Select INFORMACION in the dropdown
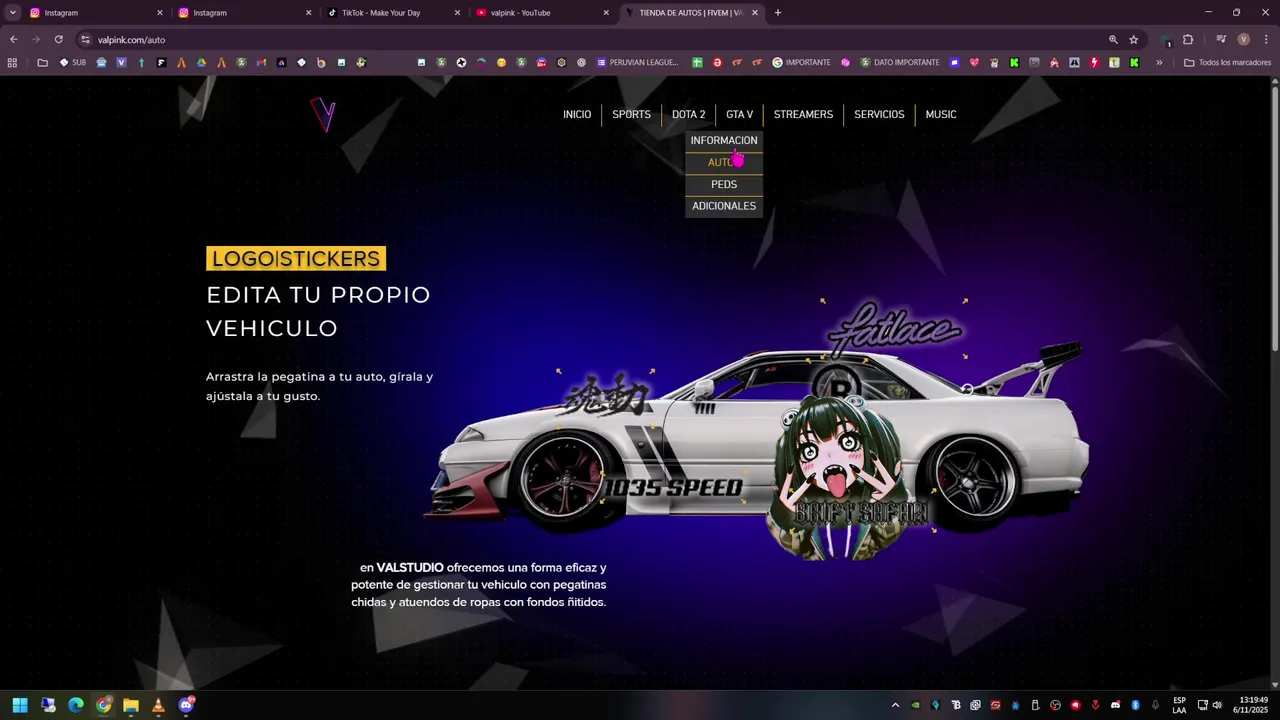 pyautogui.click(x=724, y=141)
